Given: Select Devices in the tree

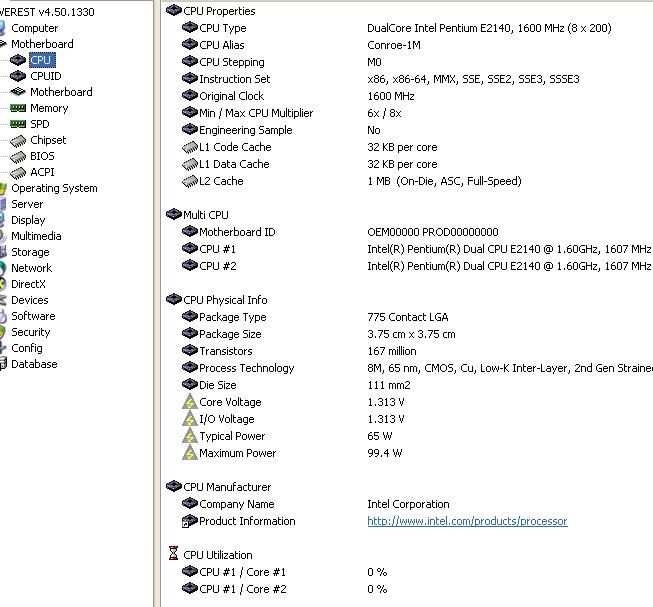Looking at the screenshot, I should coord(30,300).
